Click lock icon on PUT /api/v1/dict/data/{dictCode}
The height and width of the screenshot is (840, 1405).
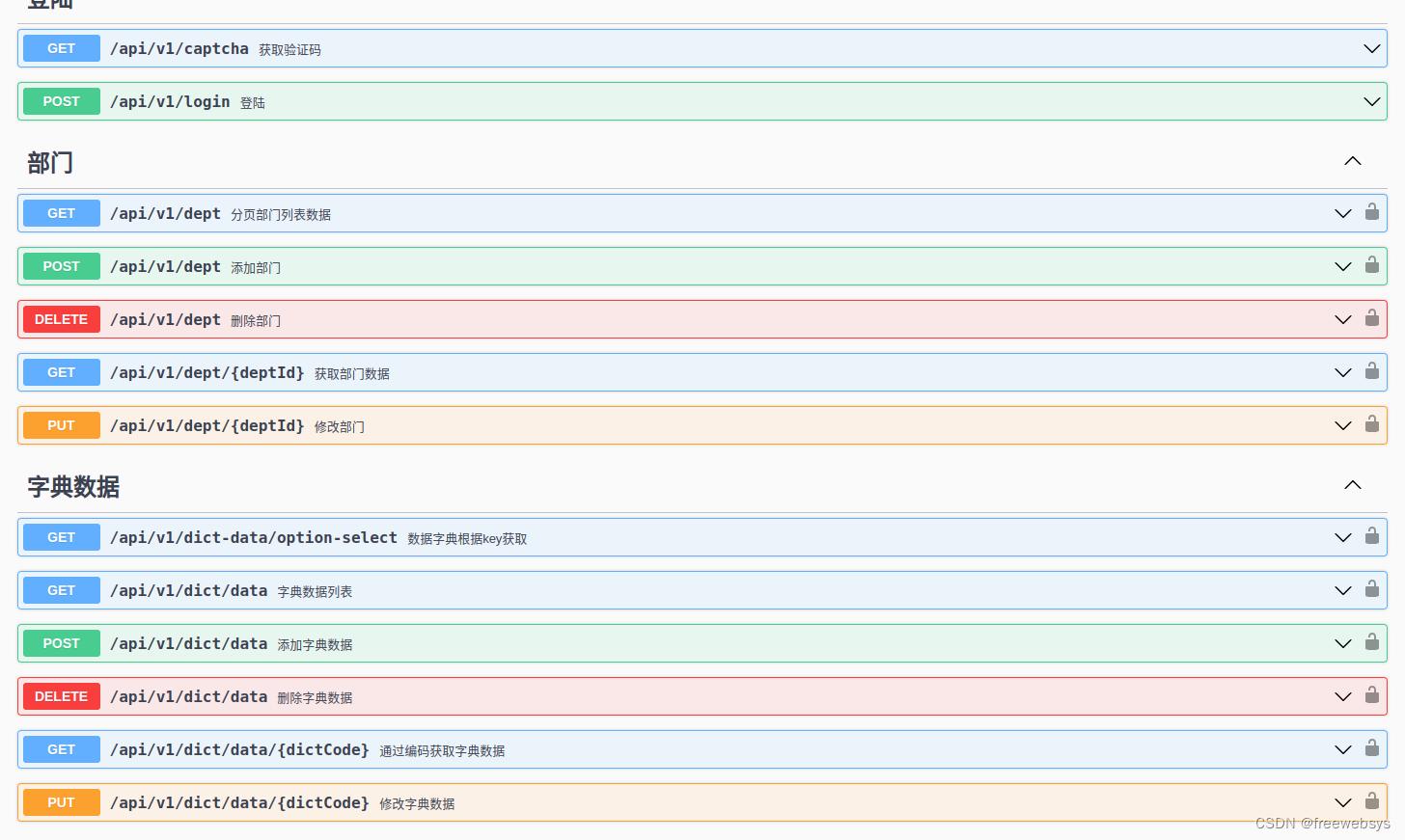(1371, 801)
